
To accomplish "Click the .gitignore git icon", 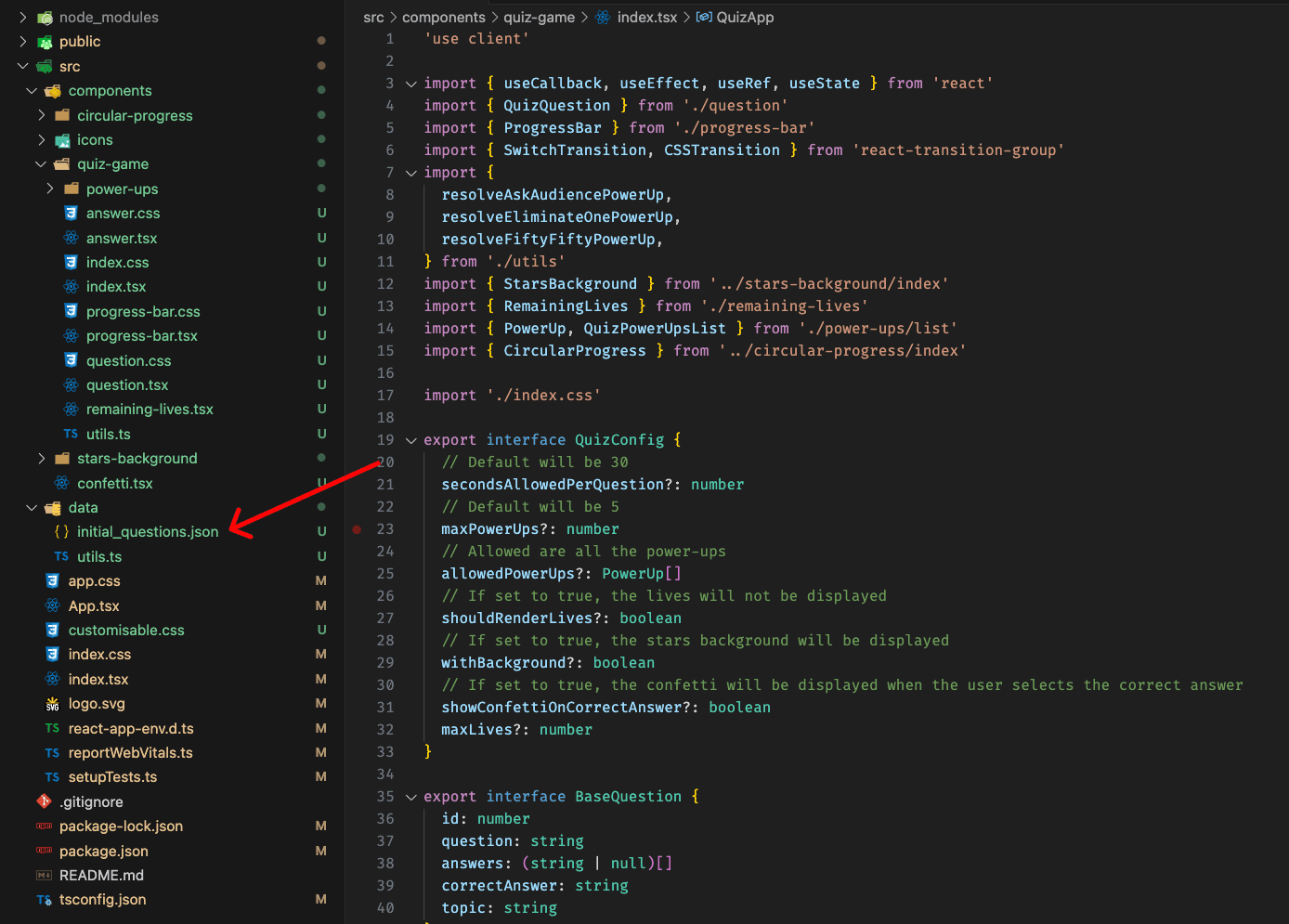I will (44, 801).
